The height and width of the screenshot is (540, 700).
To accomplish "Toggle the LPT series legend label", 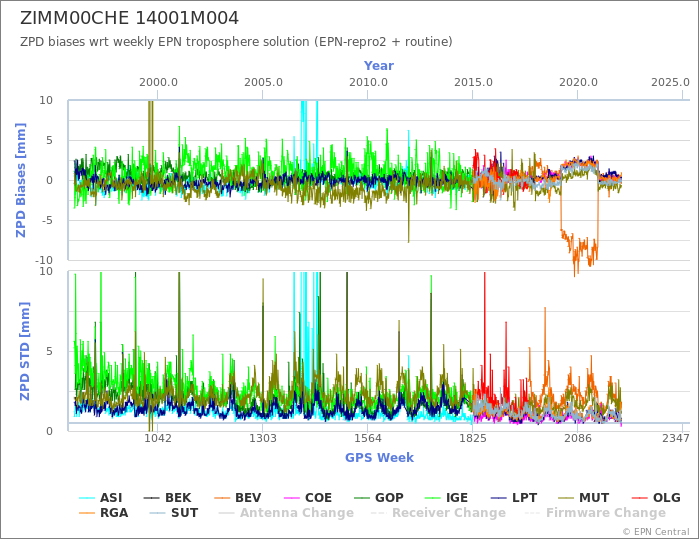I will (x=514, y=497).
